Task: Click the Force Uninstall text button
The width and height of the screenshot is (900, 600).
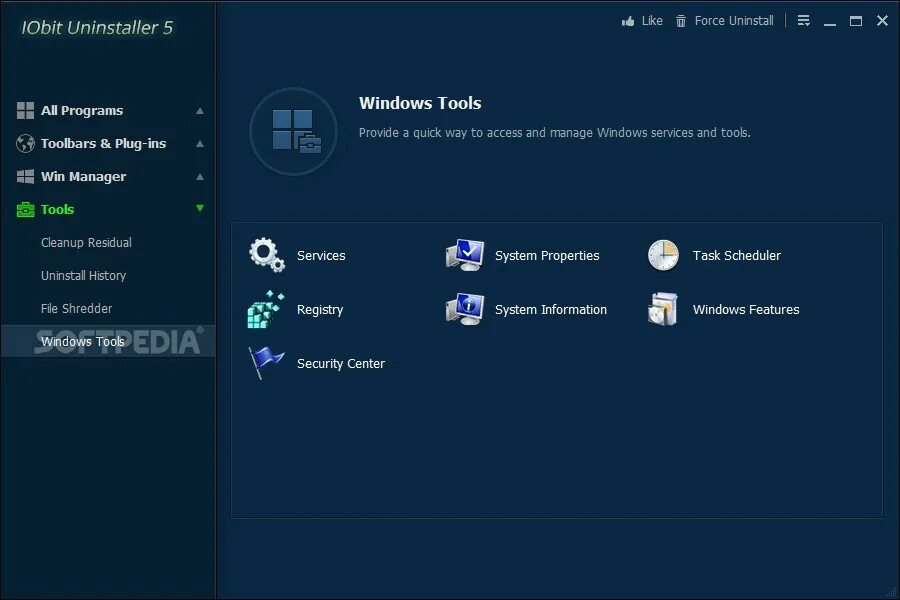Action: 734,21
